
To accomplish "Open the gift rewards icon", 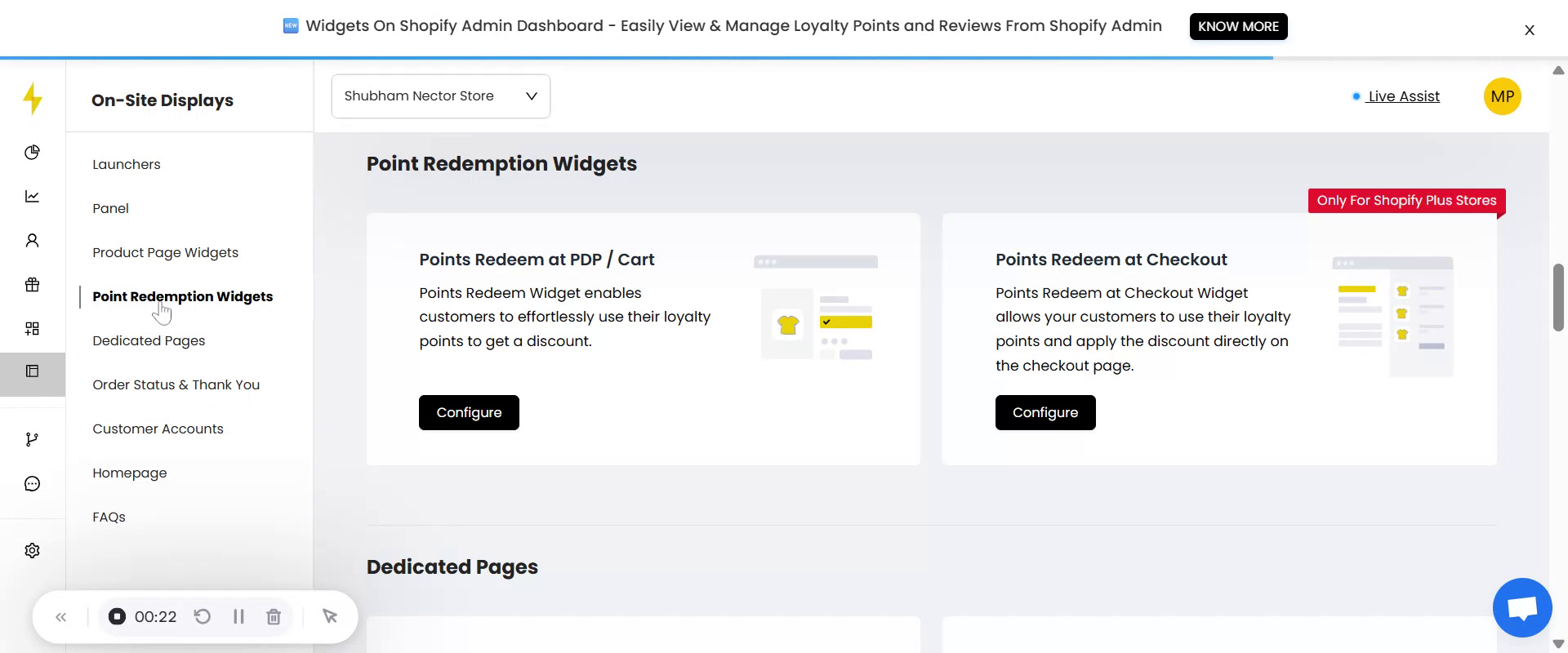I will (x=32, y=285).
